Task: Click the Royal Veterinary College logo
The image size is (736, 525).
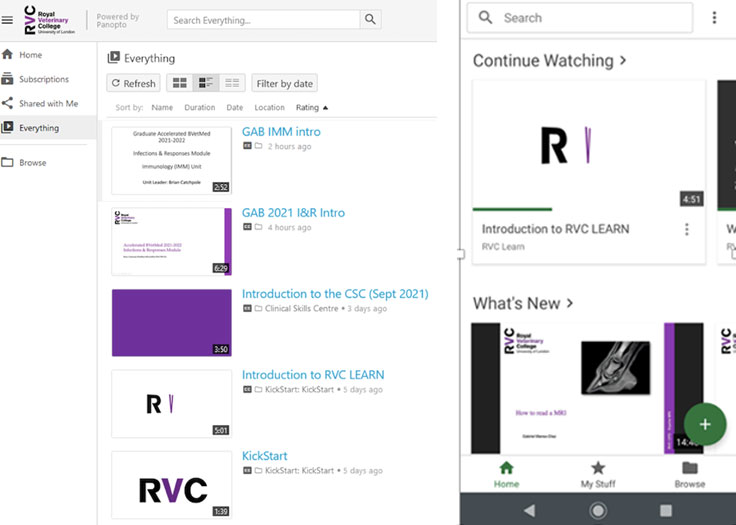Action: [x=49, y=20]
